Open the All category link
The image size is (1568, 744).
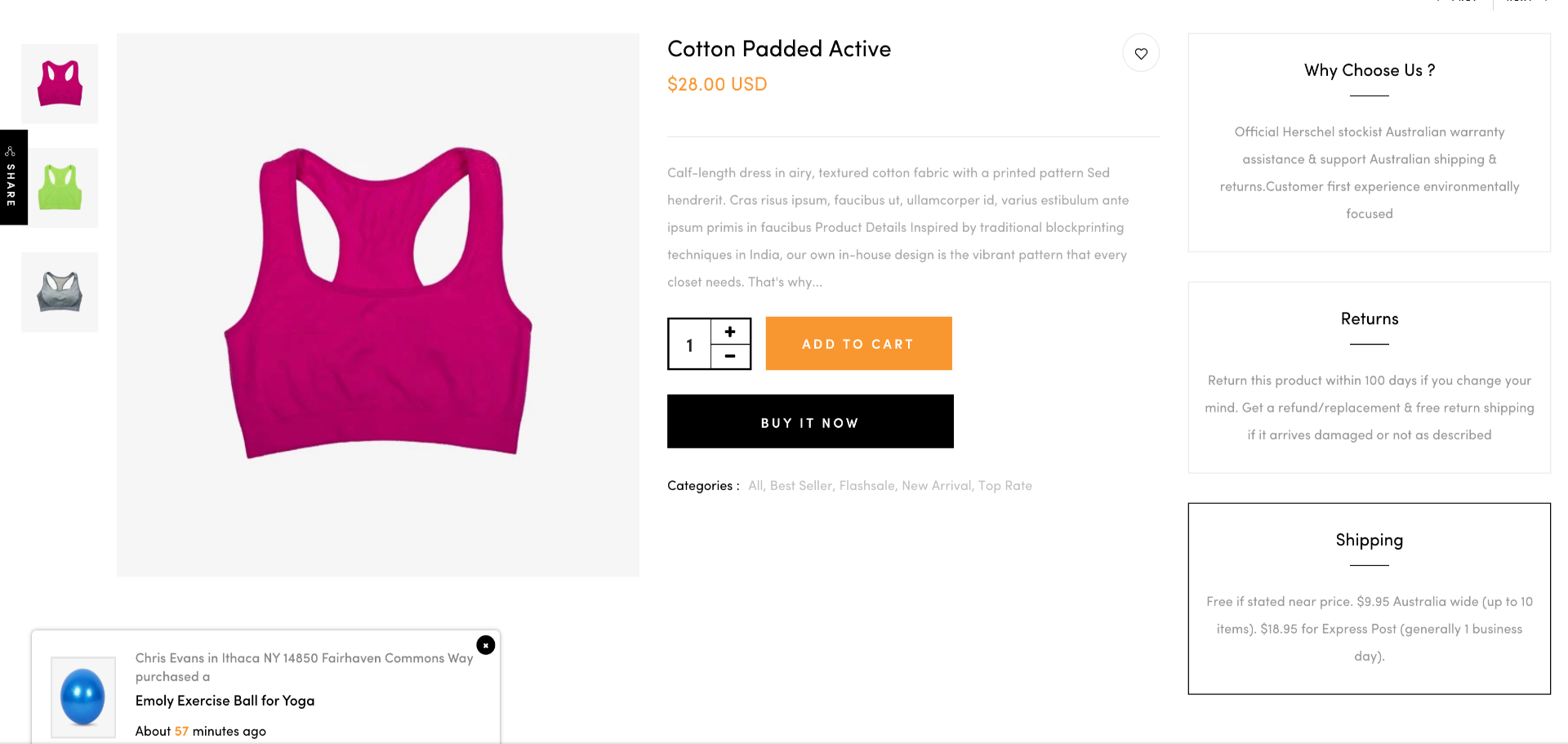pyautogui.click(x=755, y=486)
